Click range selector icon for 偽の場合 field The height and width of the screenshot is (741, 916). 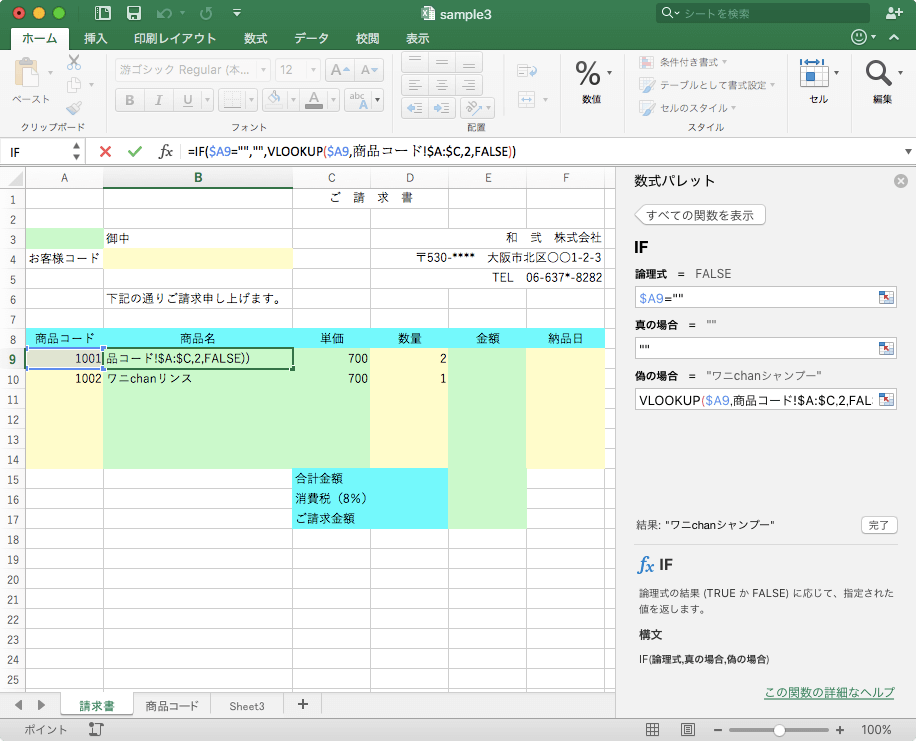coord(886,399)
